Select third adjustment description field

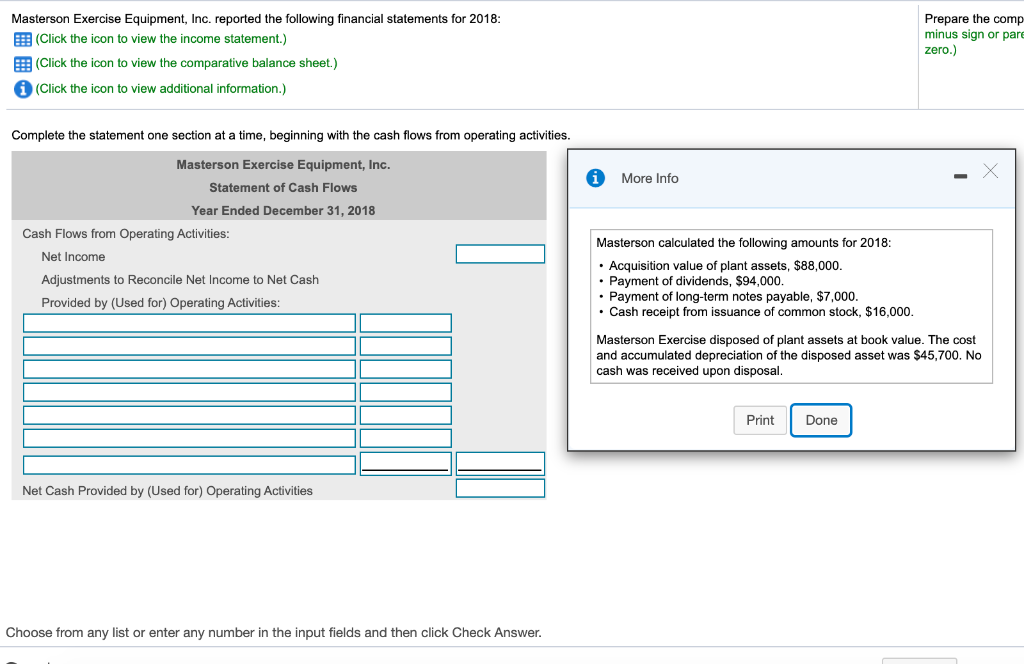click(x=189, y=370)
